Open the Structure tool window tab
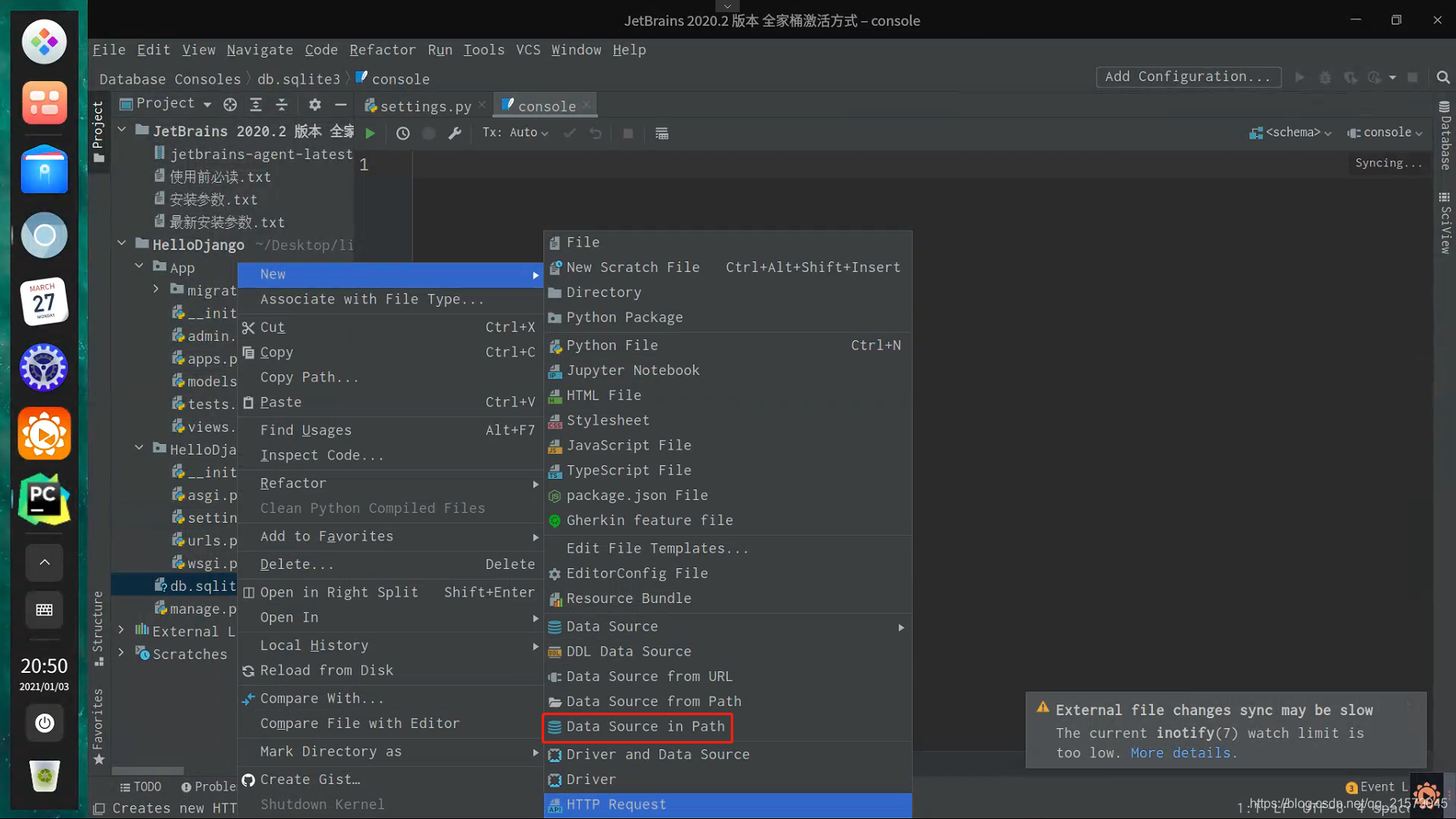The height and width of the screenshot is (819, 1456). point(98,628)
